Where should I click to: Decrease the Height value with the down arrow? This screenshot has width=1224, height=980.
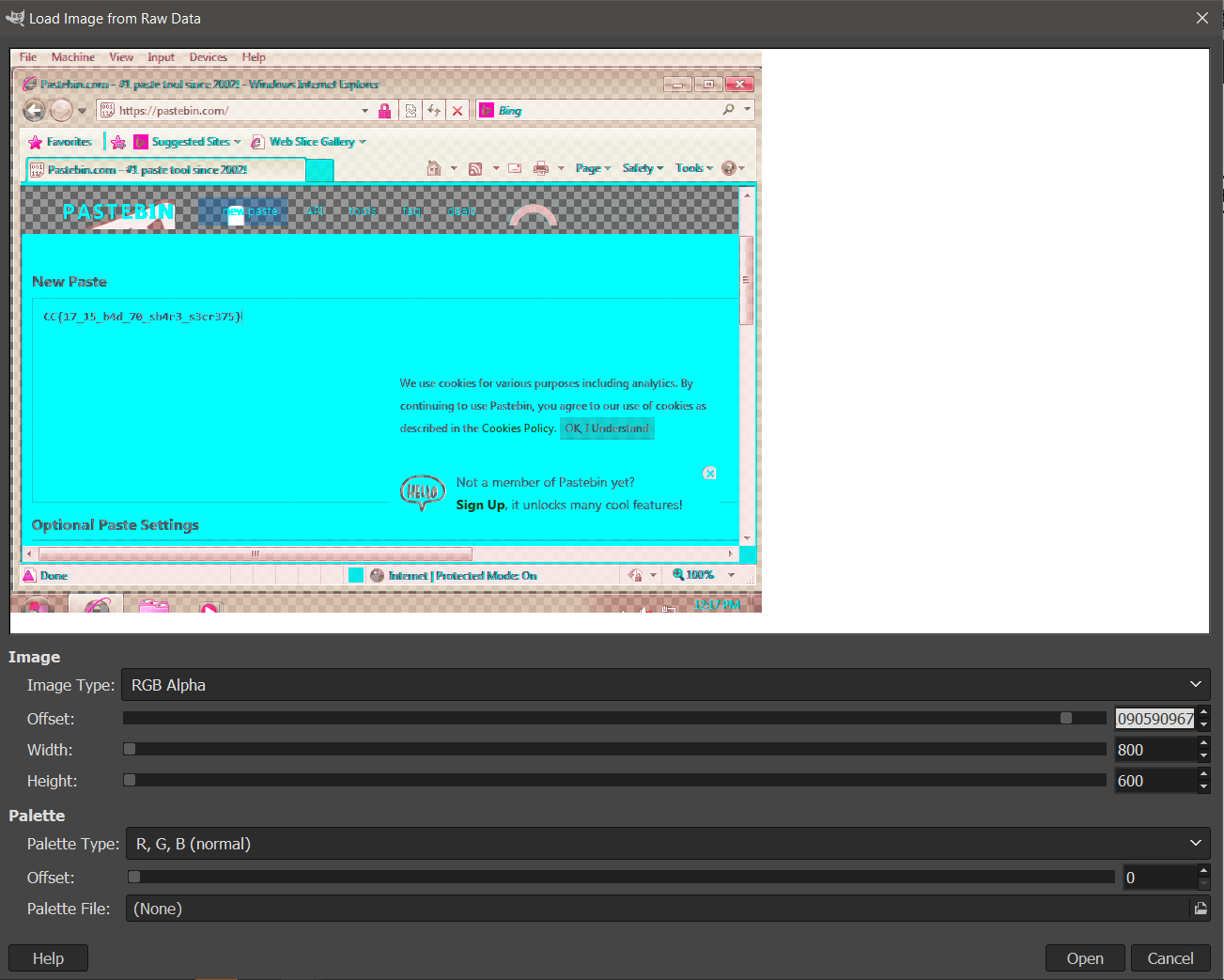(1203, 786)
